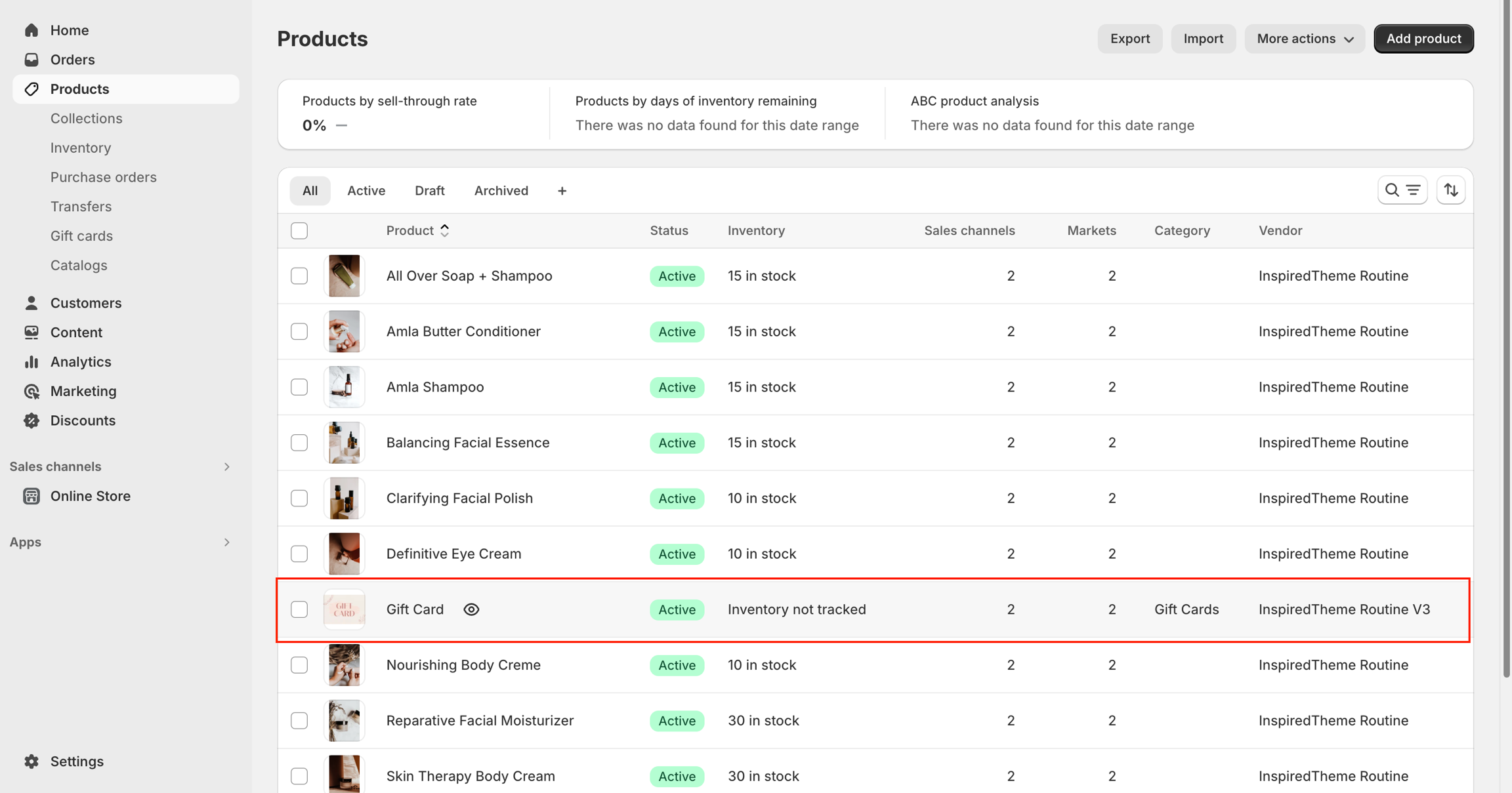Image resolution: width=1512 pixels, height=793 pixels.
Task: Check the select-all products checkbox
Action: 299,231
